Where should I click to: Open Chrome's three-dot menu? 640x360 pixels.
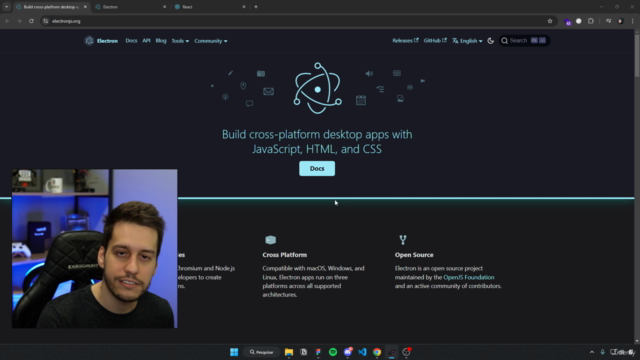(x=632, y=21)
